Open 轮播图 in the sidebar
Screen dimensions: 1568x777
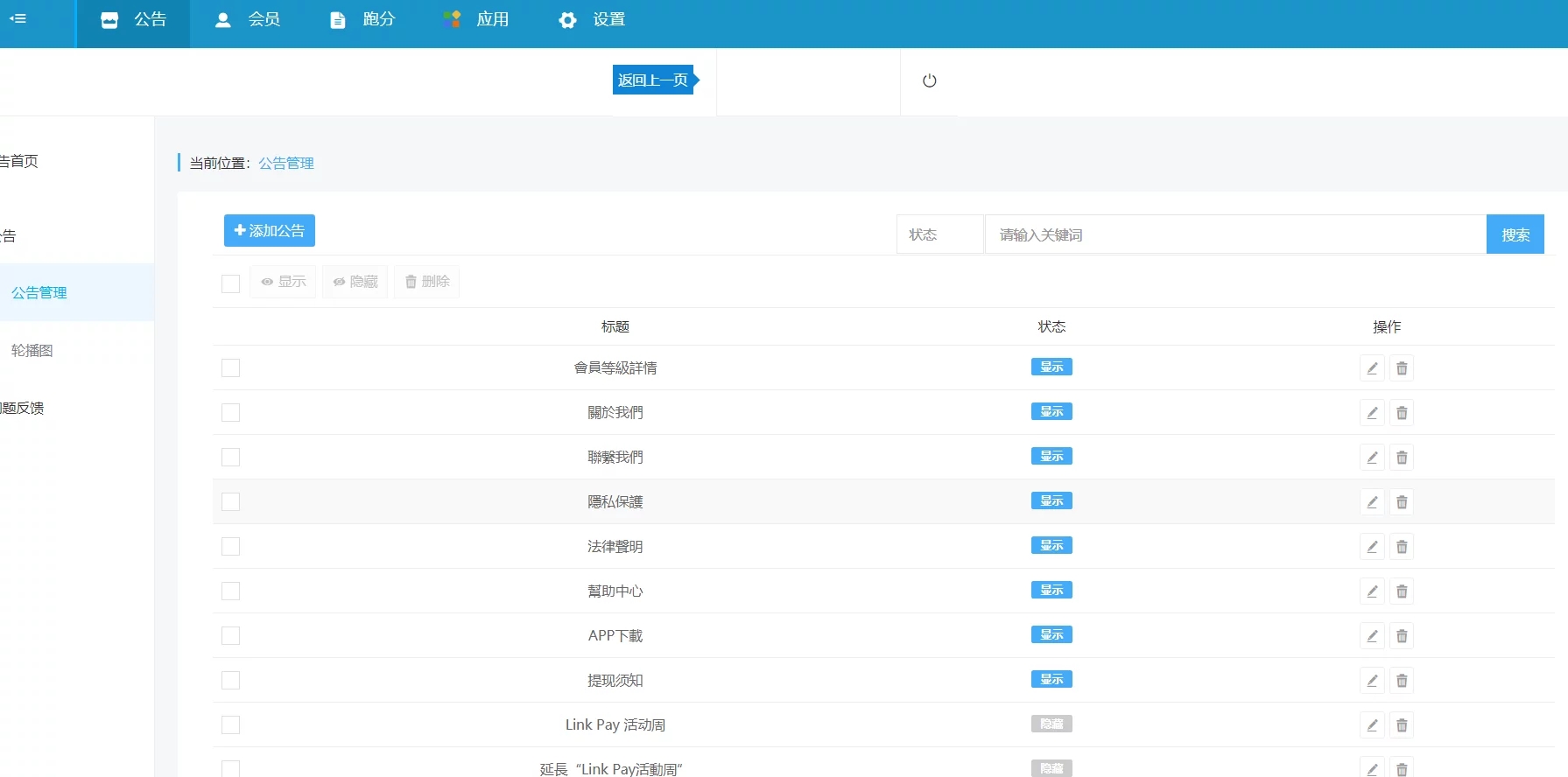pyautogui.click(x=32, y=350)
